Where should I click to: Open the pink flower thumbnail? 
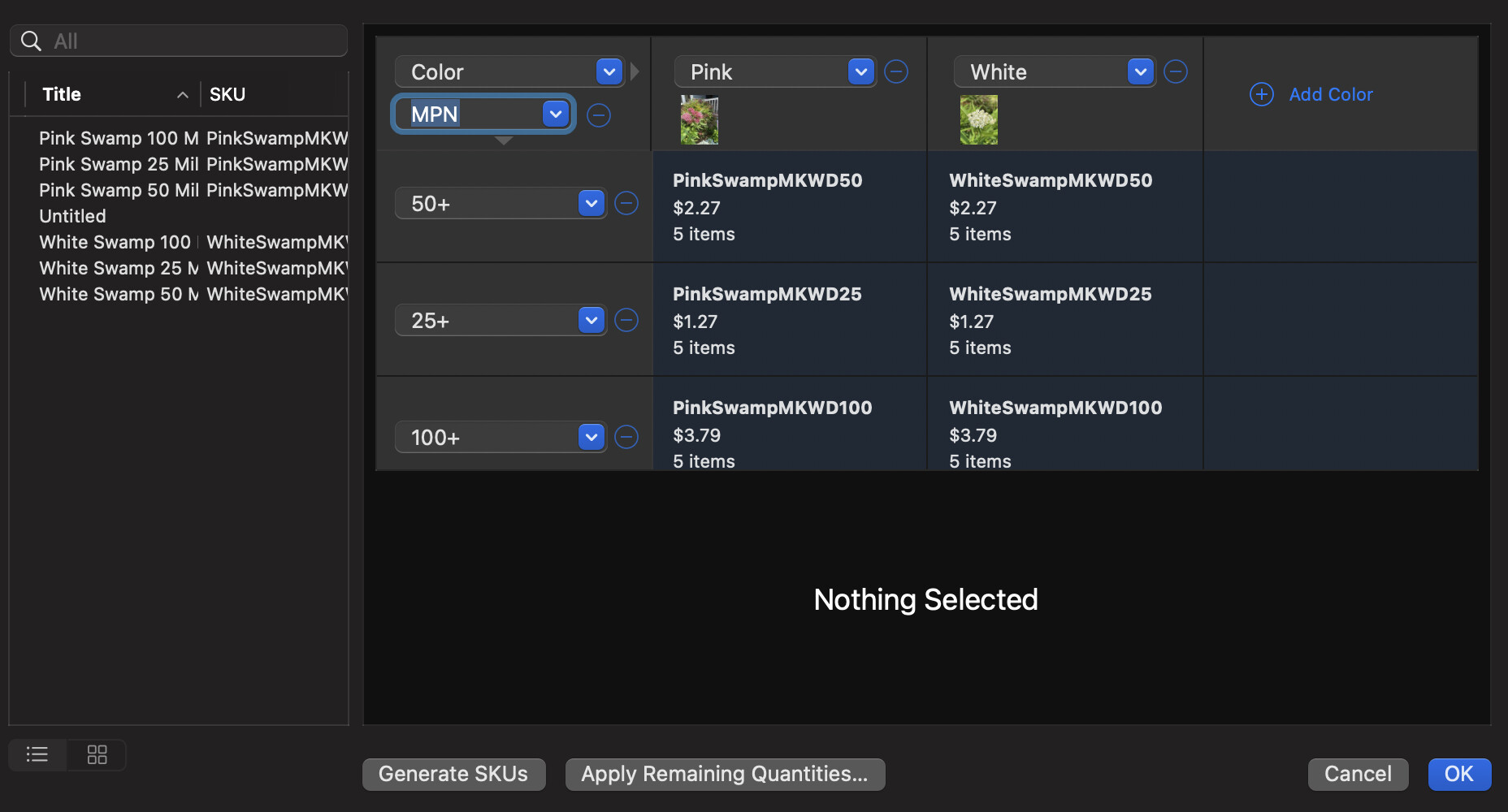pyautogui.click(x=700, y=119)
